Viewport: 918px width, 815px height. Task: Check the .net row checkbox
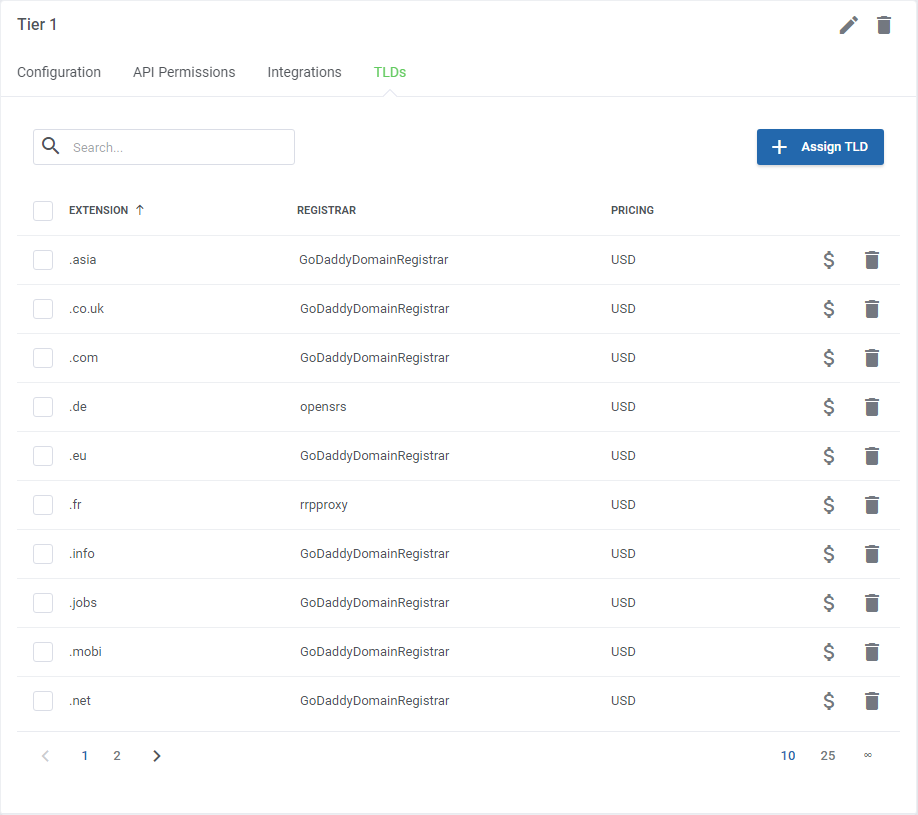click(x=43, y=701)
